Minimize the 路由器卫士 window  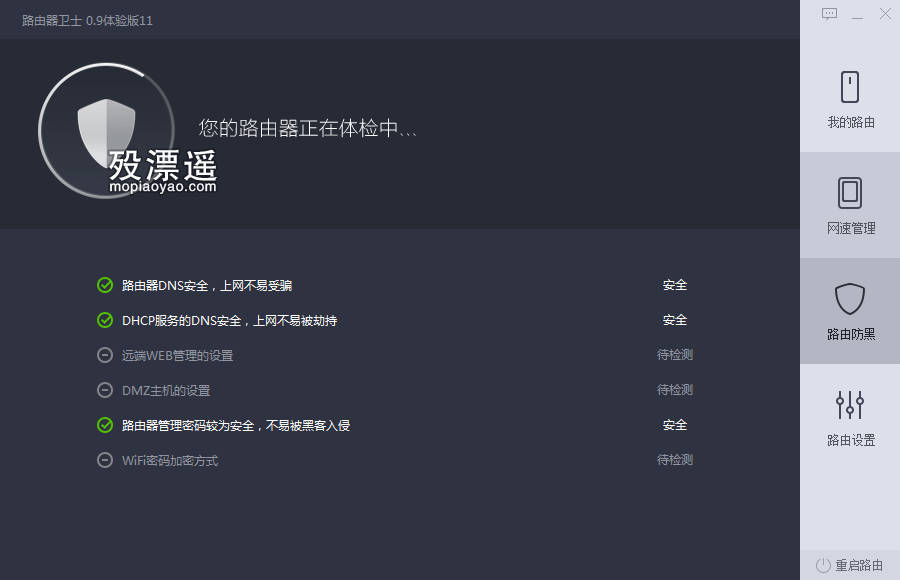[858, 17]
